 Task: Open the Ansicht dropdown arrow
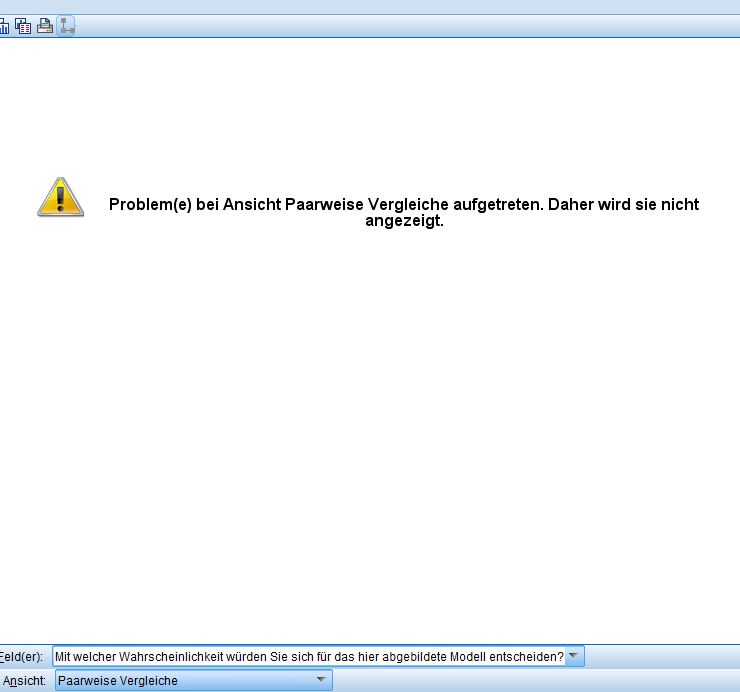pyautogui.click(x=321, y=680)
